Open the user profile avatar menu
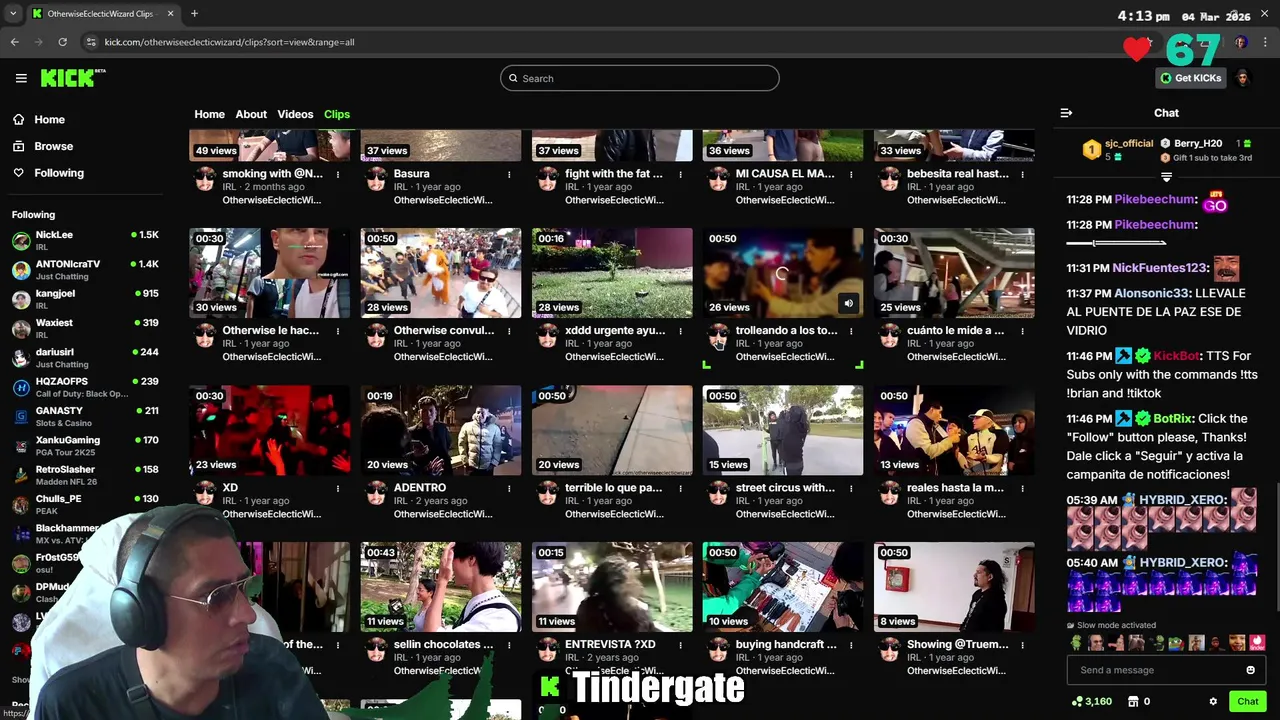Image resolution: width=1280 pixels, height=720 pixels. [x=1243, y=78]
